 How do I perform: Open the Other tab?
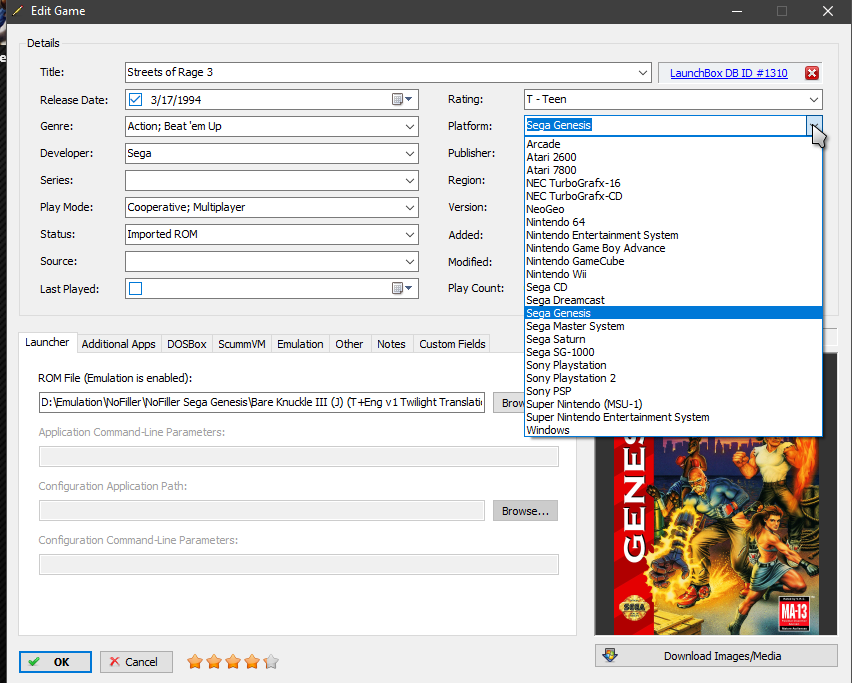click(x=349, y=344)
